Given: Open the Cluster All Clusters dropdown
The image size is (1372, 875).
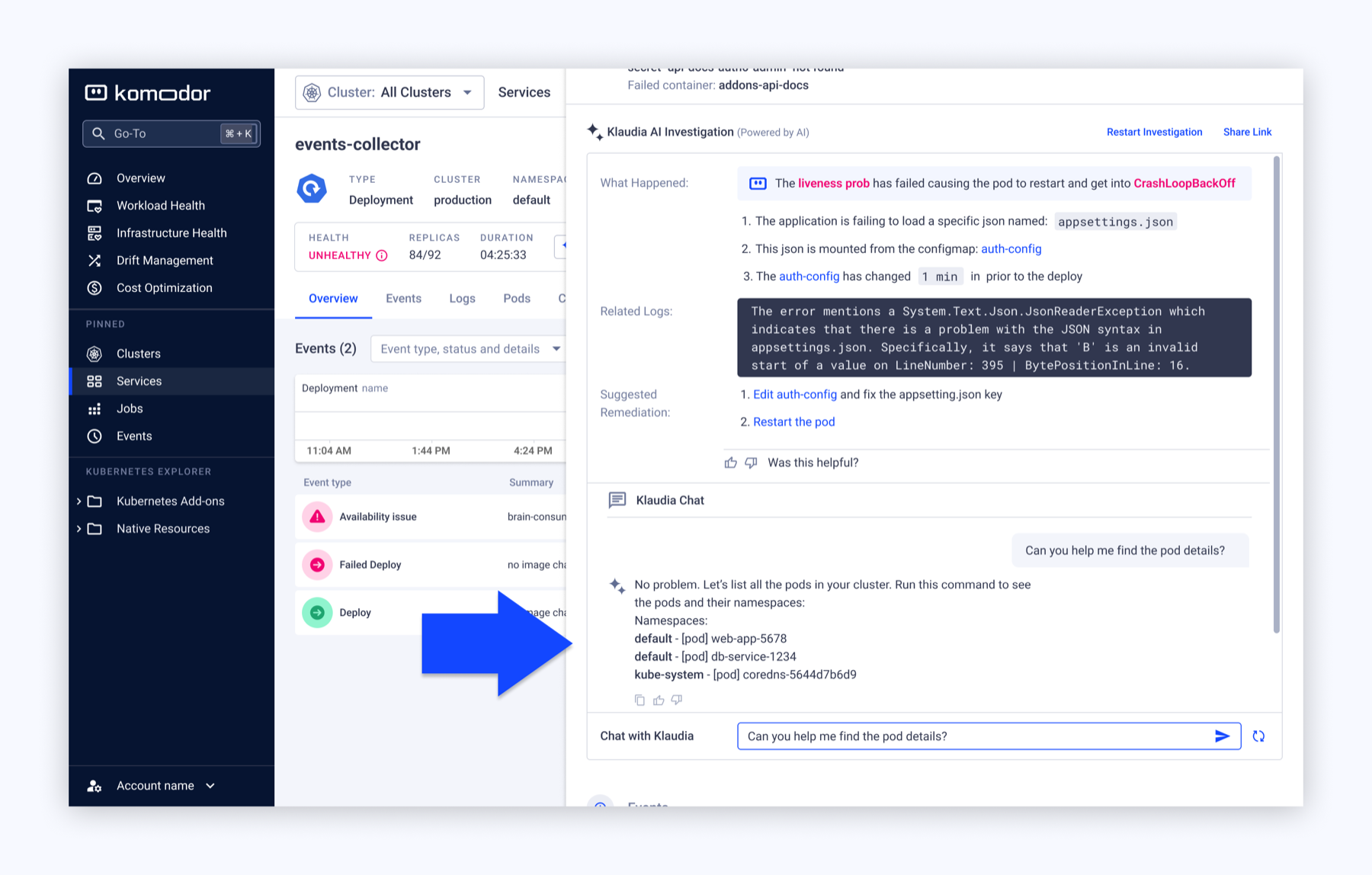Looking at the screenshot, I should (x=389, y=92).
